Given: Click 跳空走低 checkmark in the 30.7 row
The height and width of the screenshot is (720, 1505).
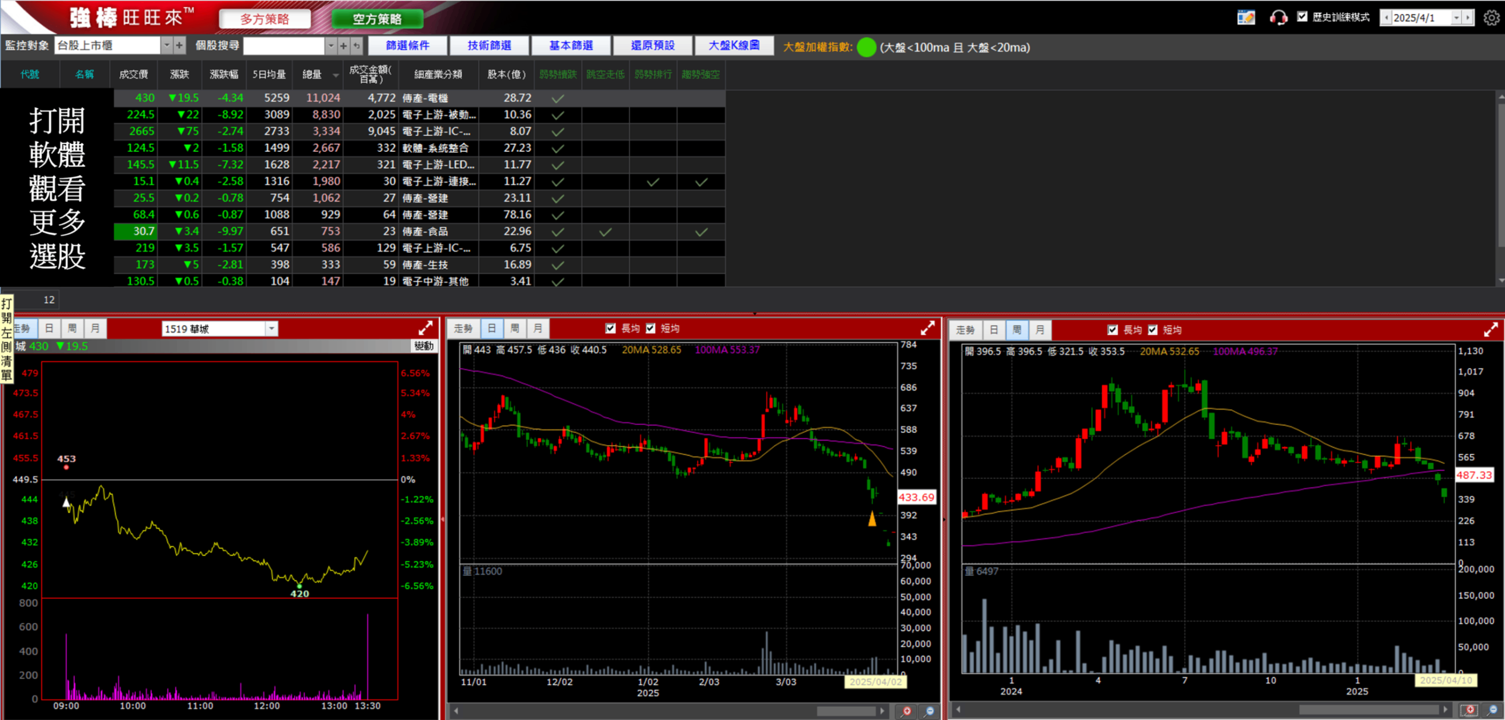Looking at the screenshot, I should [x=606, y=232].
